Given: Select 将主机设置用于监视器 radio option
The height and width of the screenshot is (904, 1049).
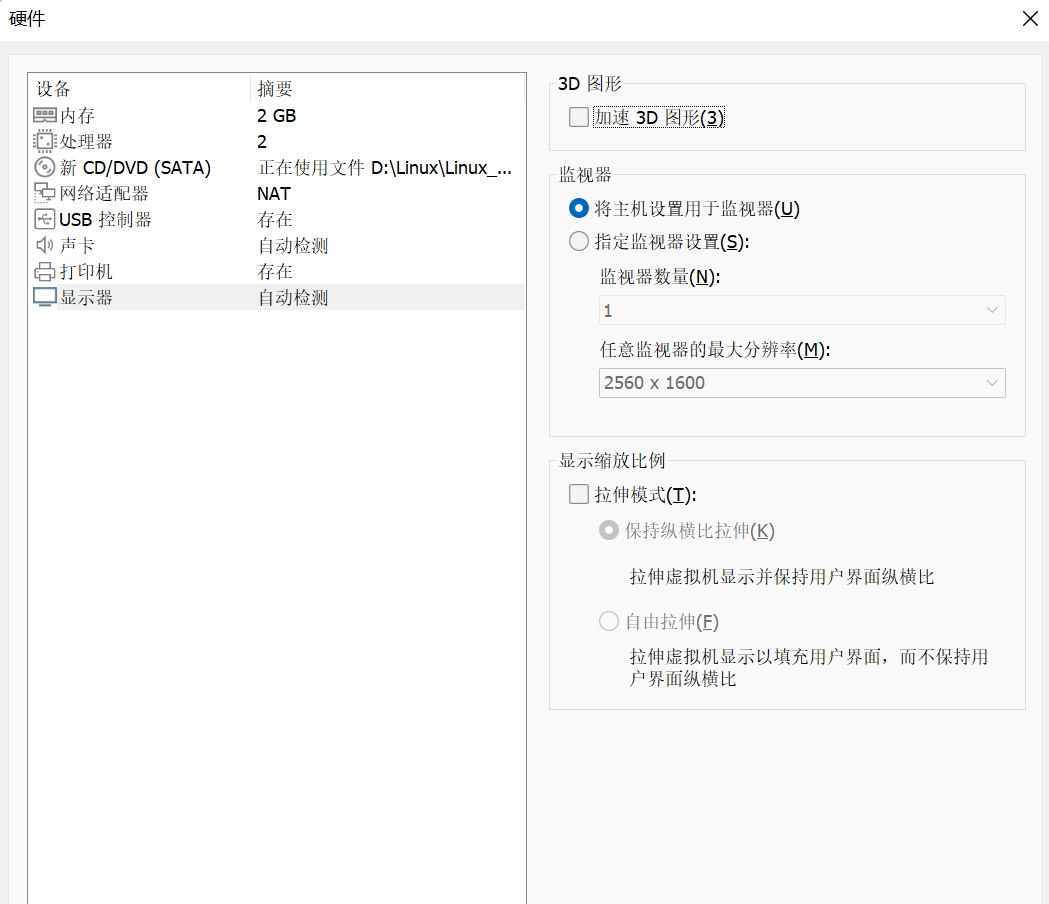Looking at the screenshot, I should pos(579,208).
